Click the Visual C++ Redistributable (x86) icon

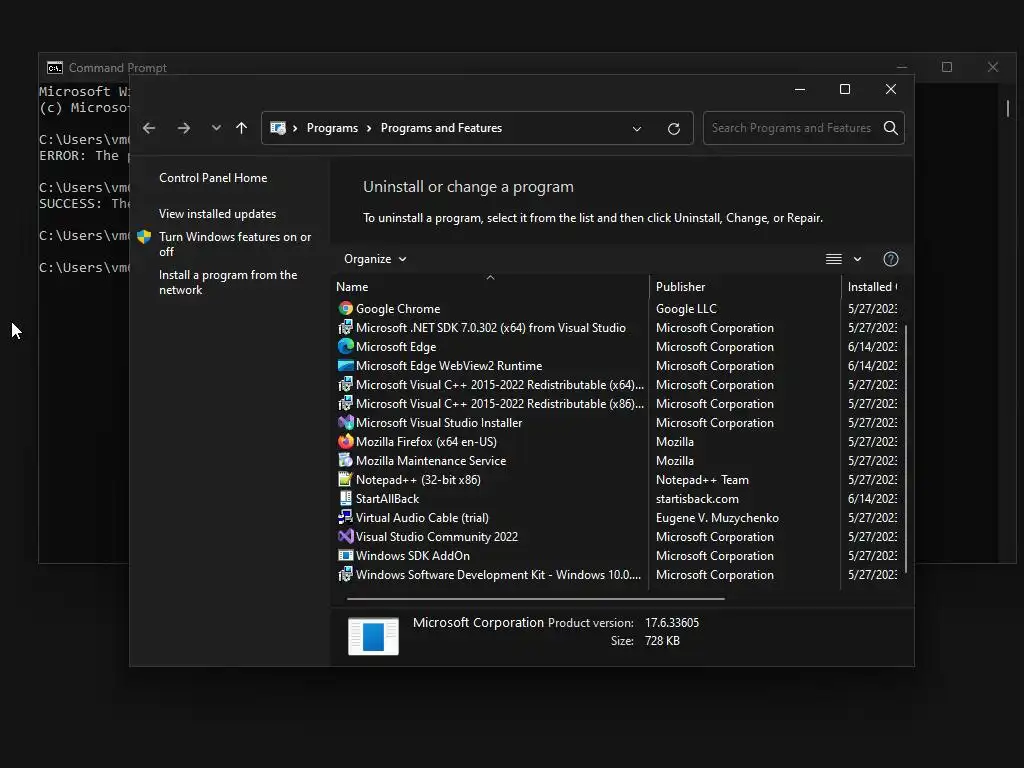(345, 403)
